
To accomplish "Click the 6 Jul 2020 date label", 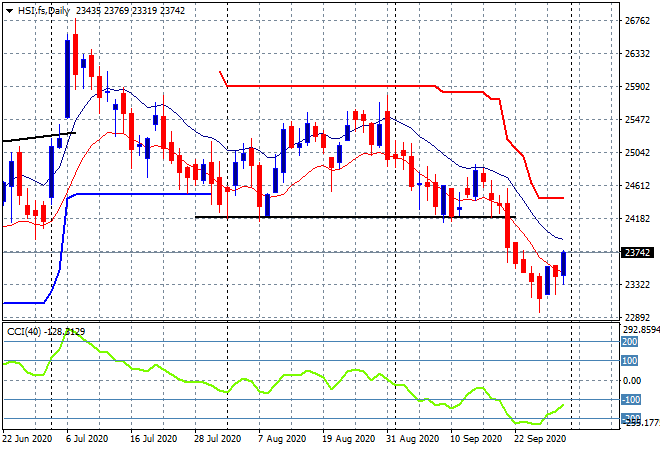I will (87, 439).
